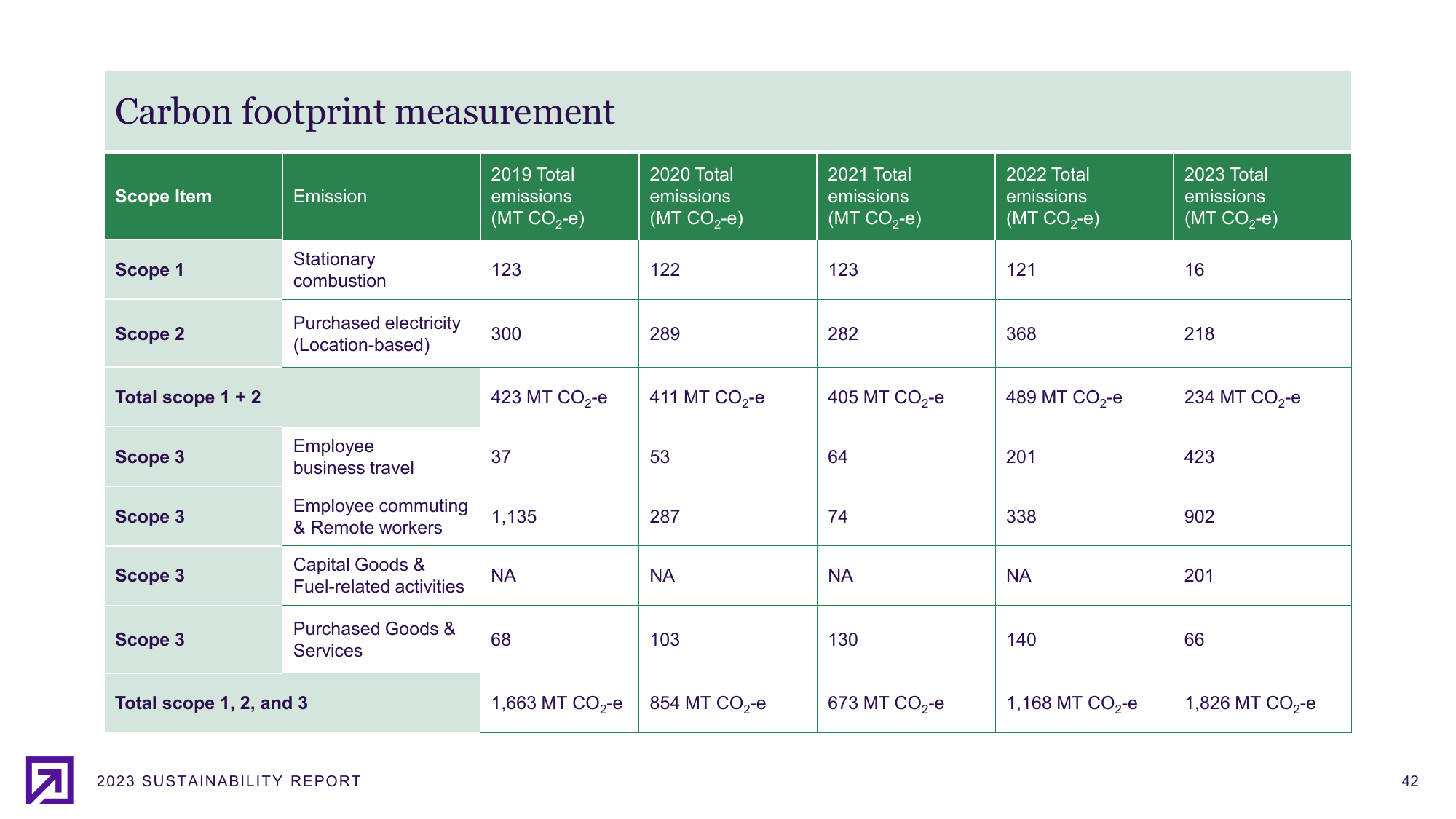Click the '2019 Total emissions' column header
This screenshot has width=1456, height=819.
(559, 197)
